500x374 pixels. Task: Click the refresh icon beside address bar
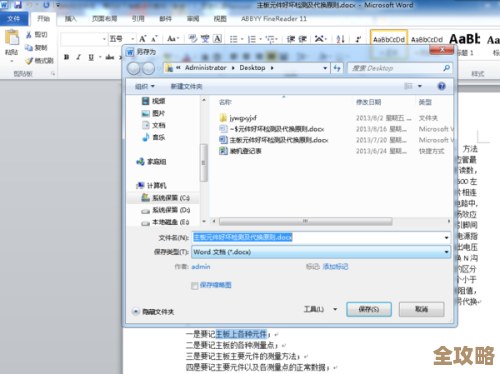337,68
